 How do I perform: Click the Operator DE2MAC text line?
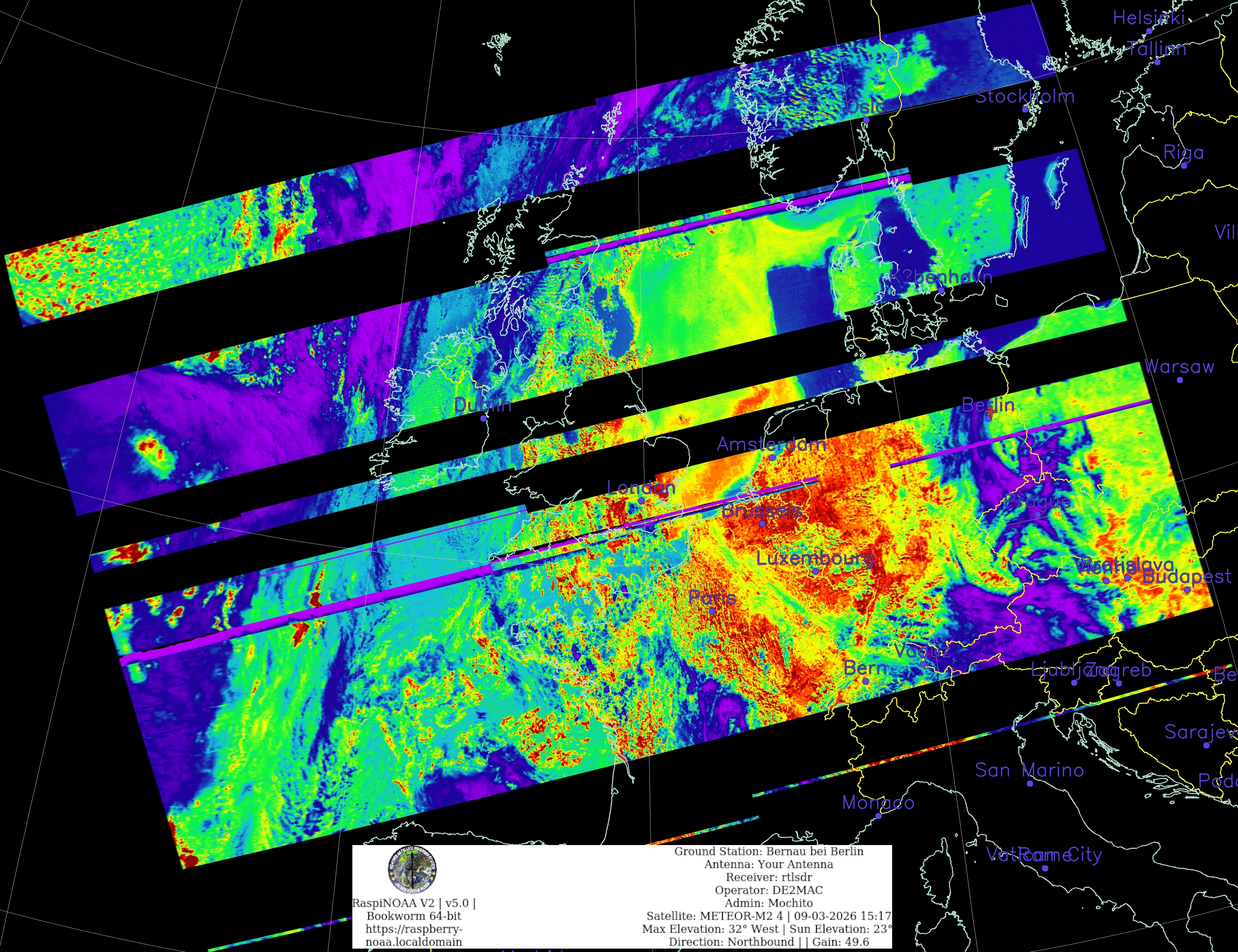(769, 890)
